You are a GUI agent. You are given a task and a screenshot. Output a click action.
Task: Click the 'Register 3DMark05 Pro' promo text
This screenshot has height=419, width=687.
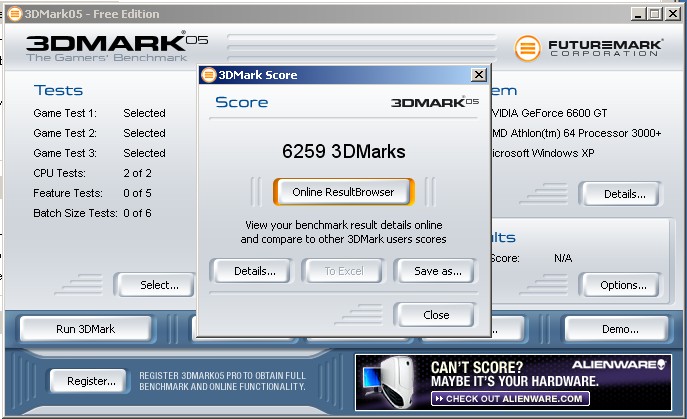[222, 381]
